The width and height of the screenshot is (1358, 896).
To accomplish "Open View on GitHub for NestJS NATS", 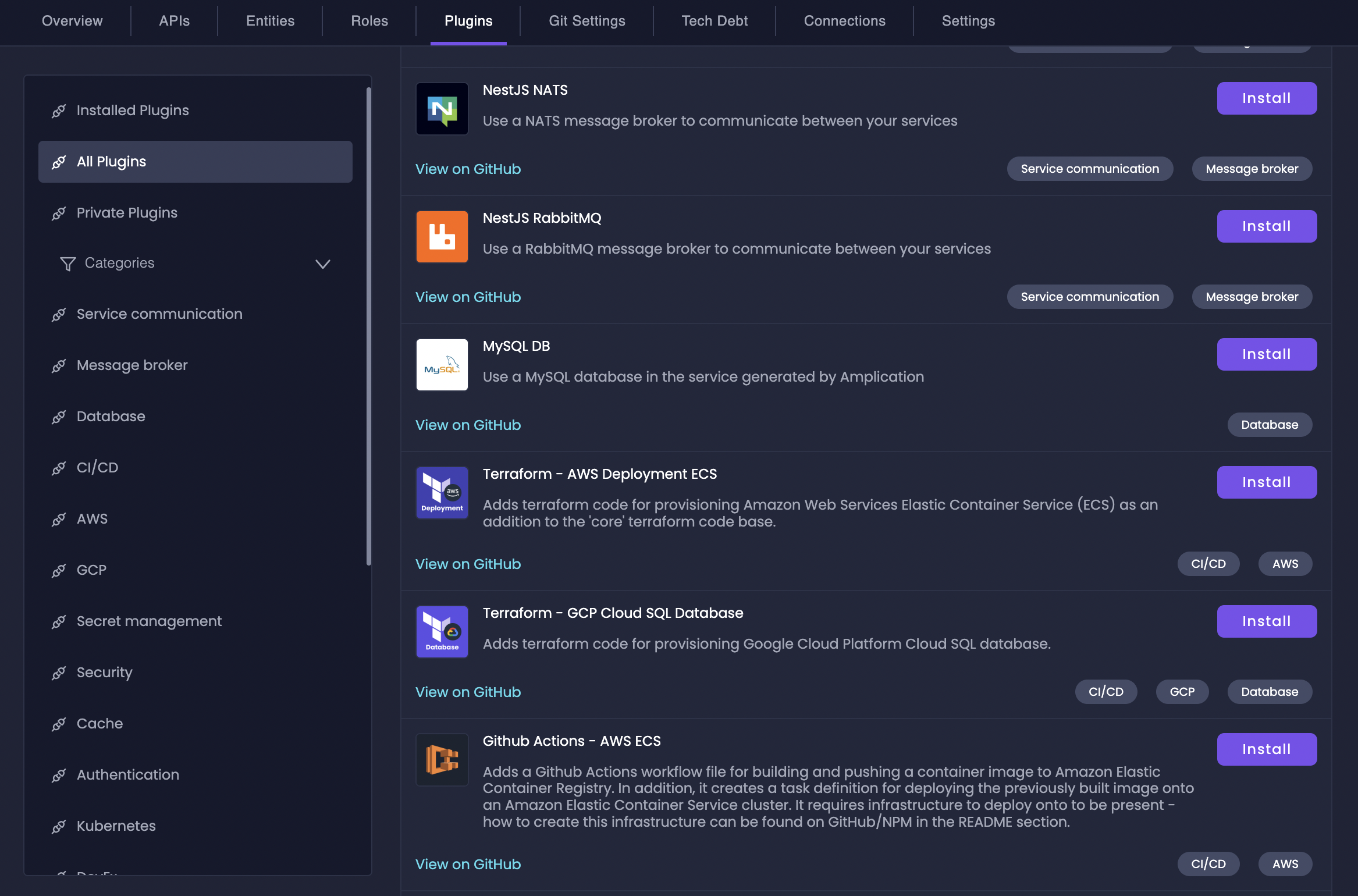I will click(x=468, y=169).
